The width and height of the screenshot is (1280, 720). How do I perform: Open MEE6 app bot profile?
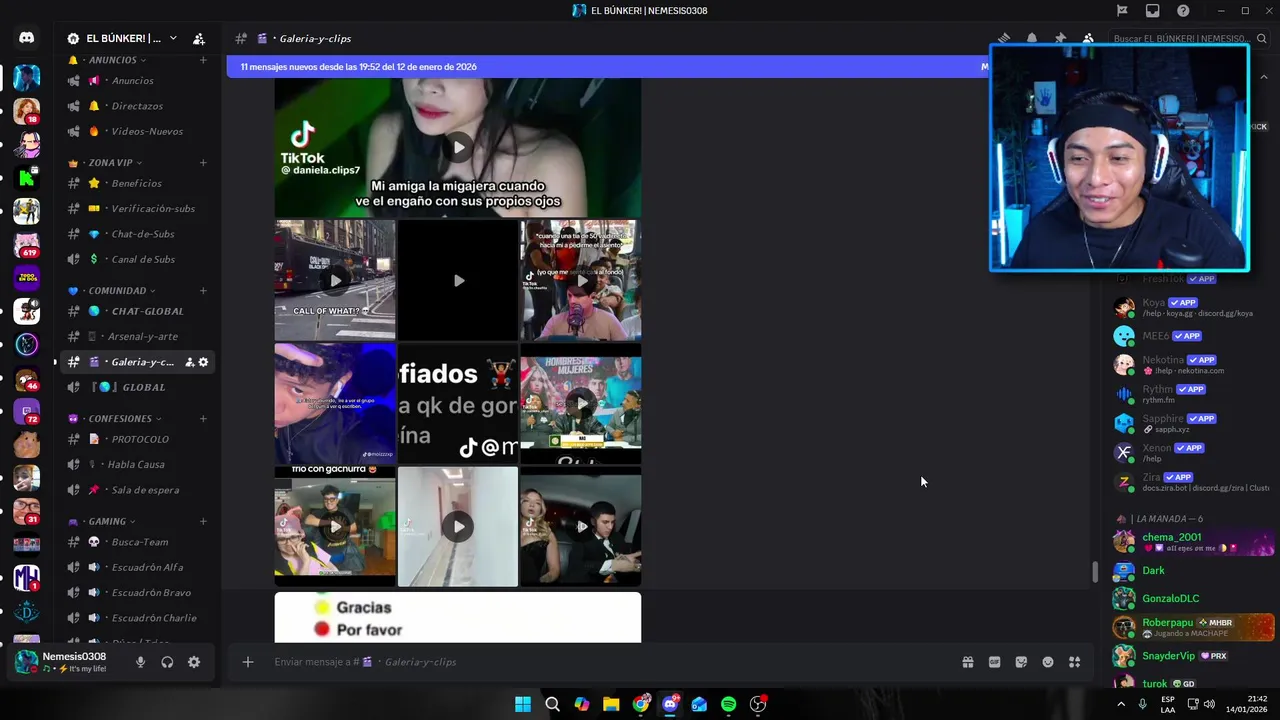(1193, 336)
